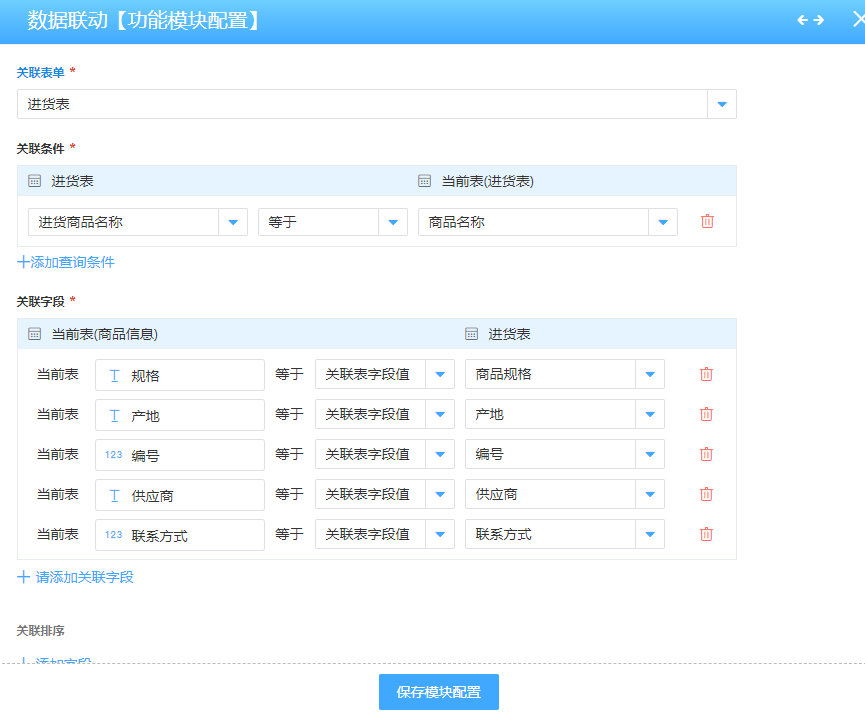Expand the 联系方式 field dropdown on the right
Image resolution: width=865 pixels, height=714 pixels.
(650, 534)
